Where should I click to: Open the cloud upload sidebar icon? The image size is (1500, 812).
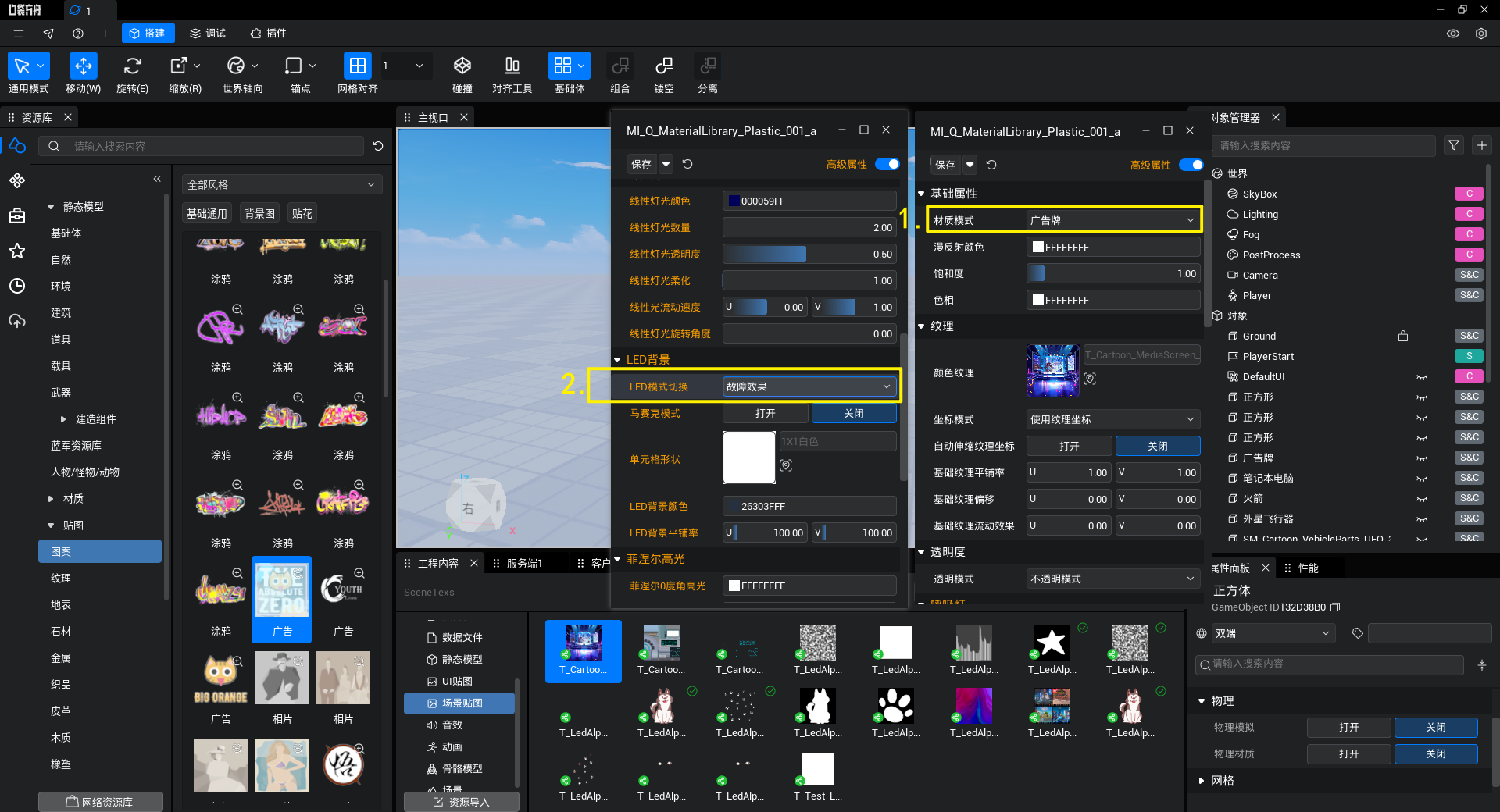[x=17, y=321]
